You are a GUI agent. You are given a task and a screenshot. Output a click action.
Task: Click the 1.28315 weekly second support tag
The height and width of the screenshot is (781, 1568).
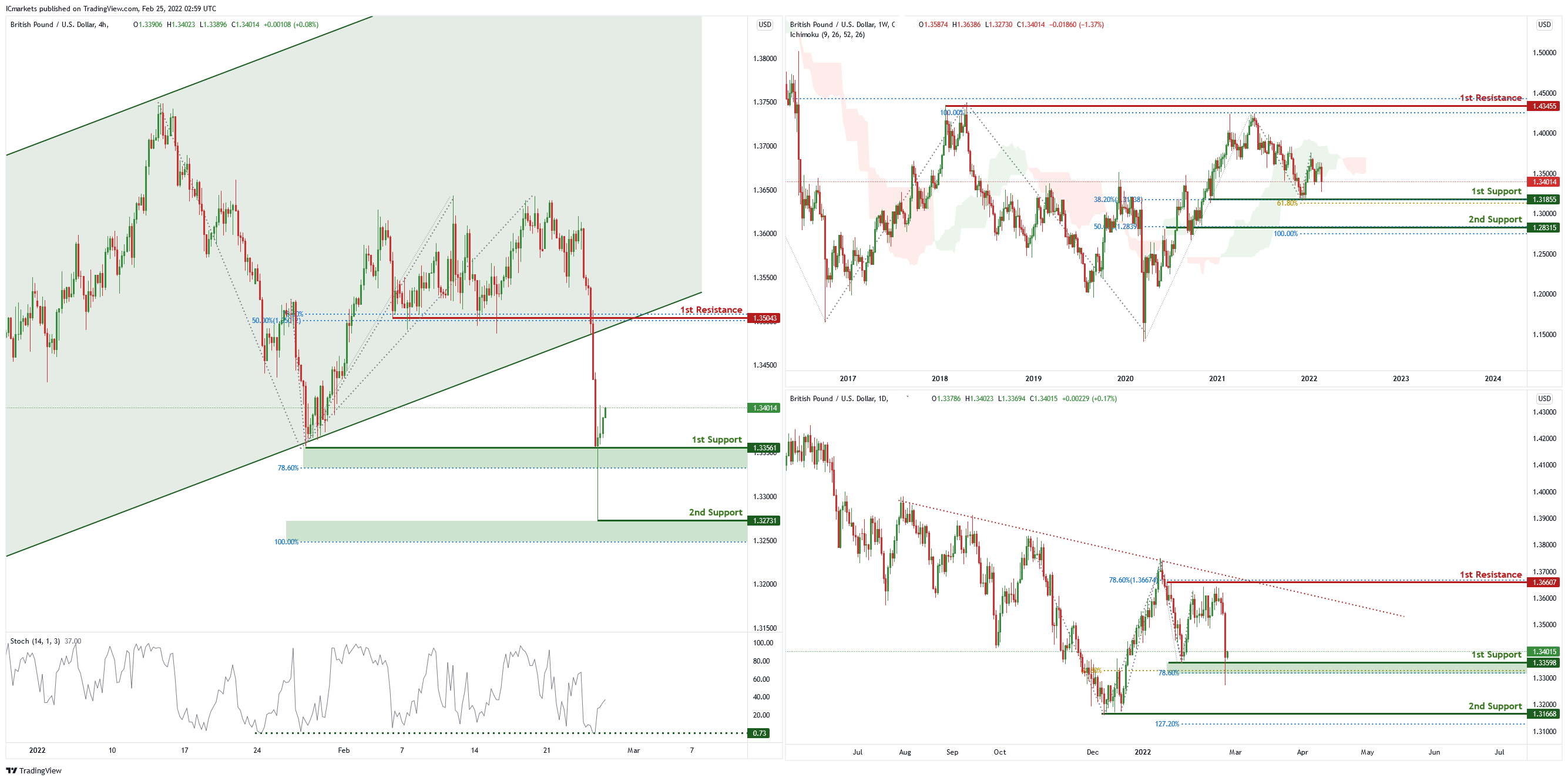tap(1544, 227)
